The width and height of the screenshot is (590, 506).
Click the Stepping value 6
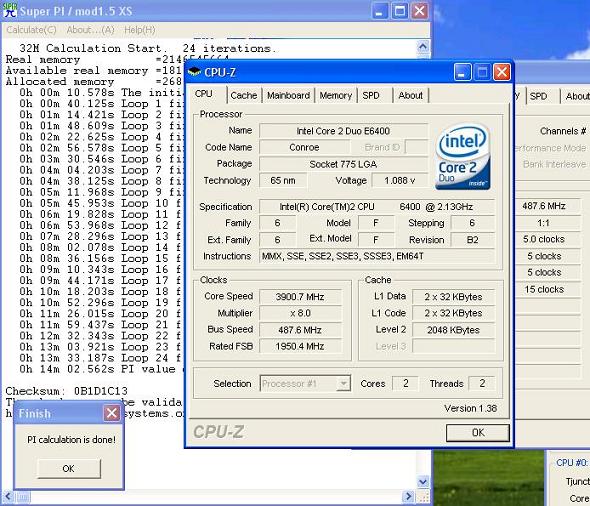click(x=472, y=223)
